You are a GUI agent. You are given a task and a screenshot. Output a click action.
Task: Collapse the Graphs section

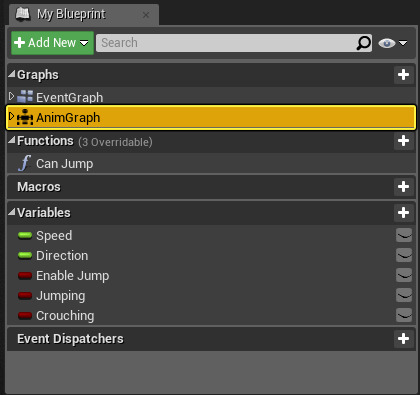[x=12, y=74]
